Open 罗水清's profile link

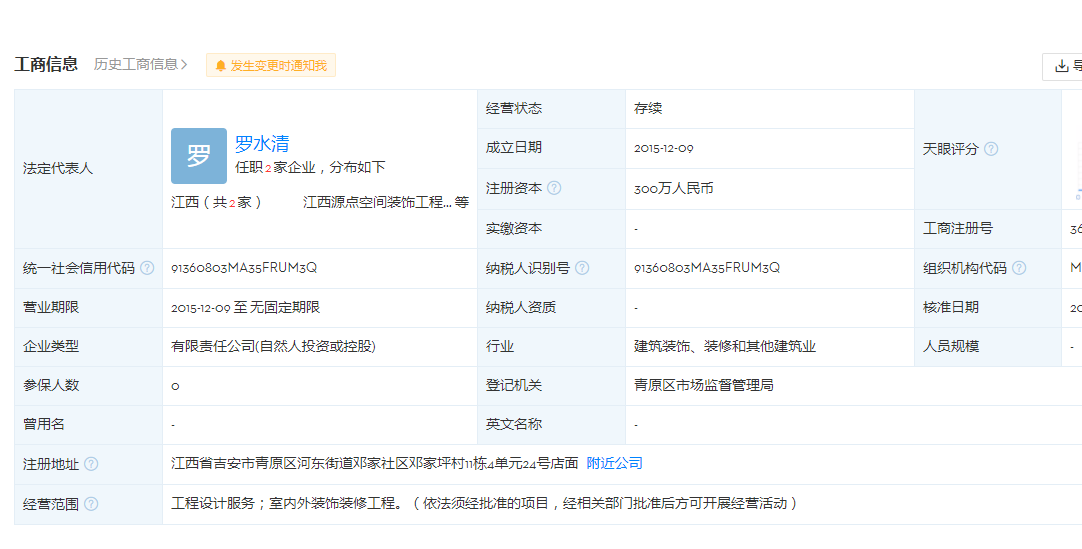(x=262, y=144)
